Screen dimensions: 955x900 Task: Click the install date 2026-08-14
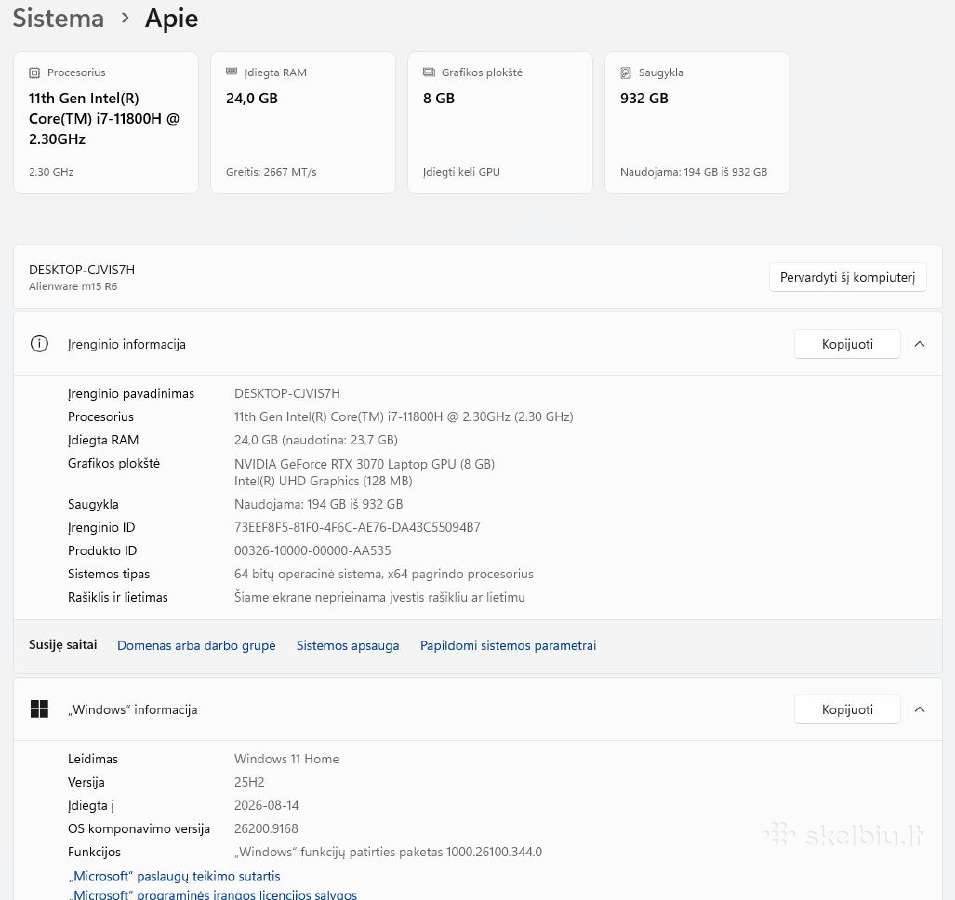[267, 805]
